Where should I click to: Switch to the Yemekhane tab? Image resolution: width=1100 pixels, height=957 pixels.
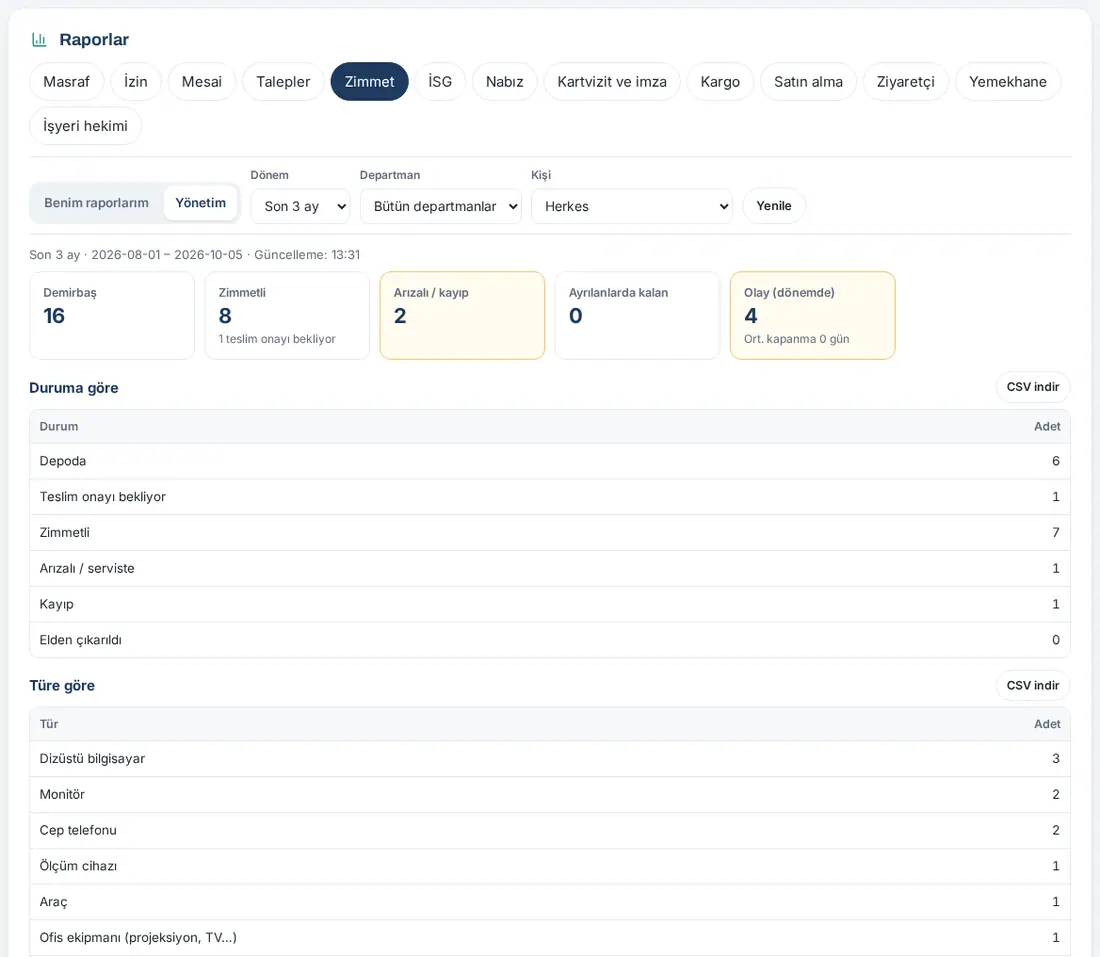point(1007,81)
